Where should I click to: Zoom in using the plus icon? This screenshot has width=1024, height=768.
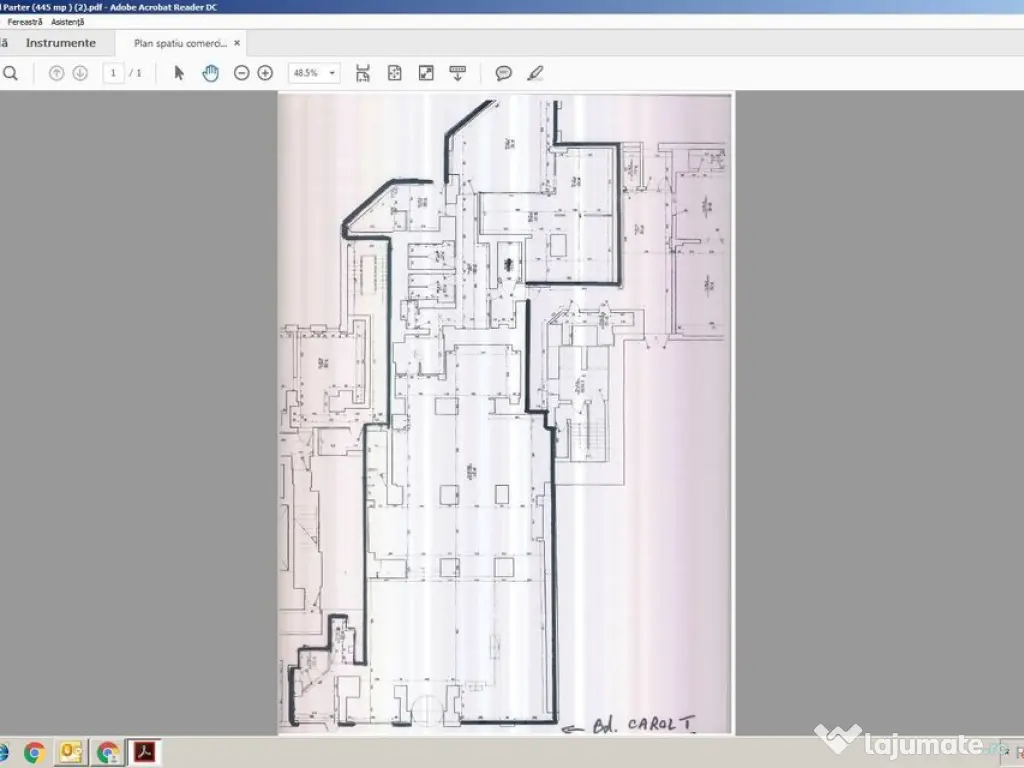pyautogui.click(x=265, y=72)
